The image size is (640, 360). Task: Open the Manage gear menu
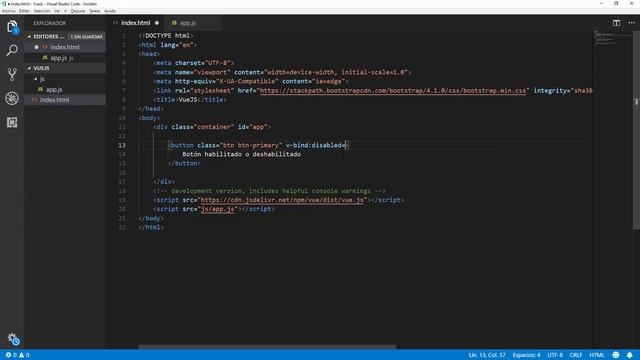pos(13,339)
